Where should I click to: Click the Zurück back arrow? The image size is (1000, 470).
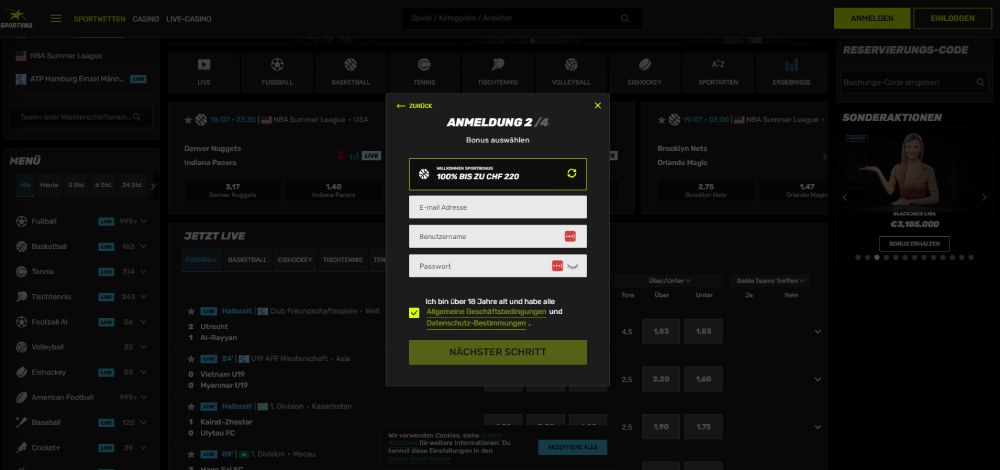414,105
